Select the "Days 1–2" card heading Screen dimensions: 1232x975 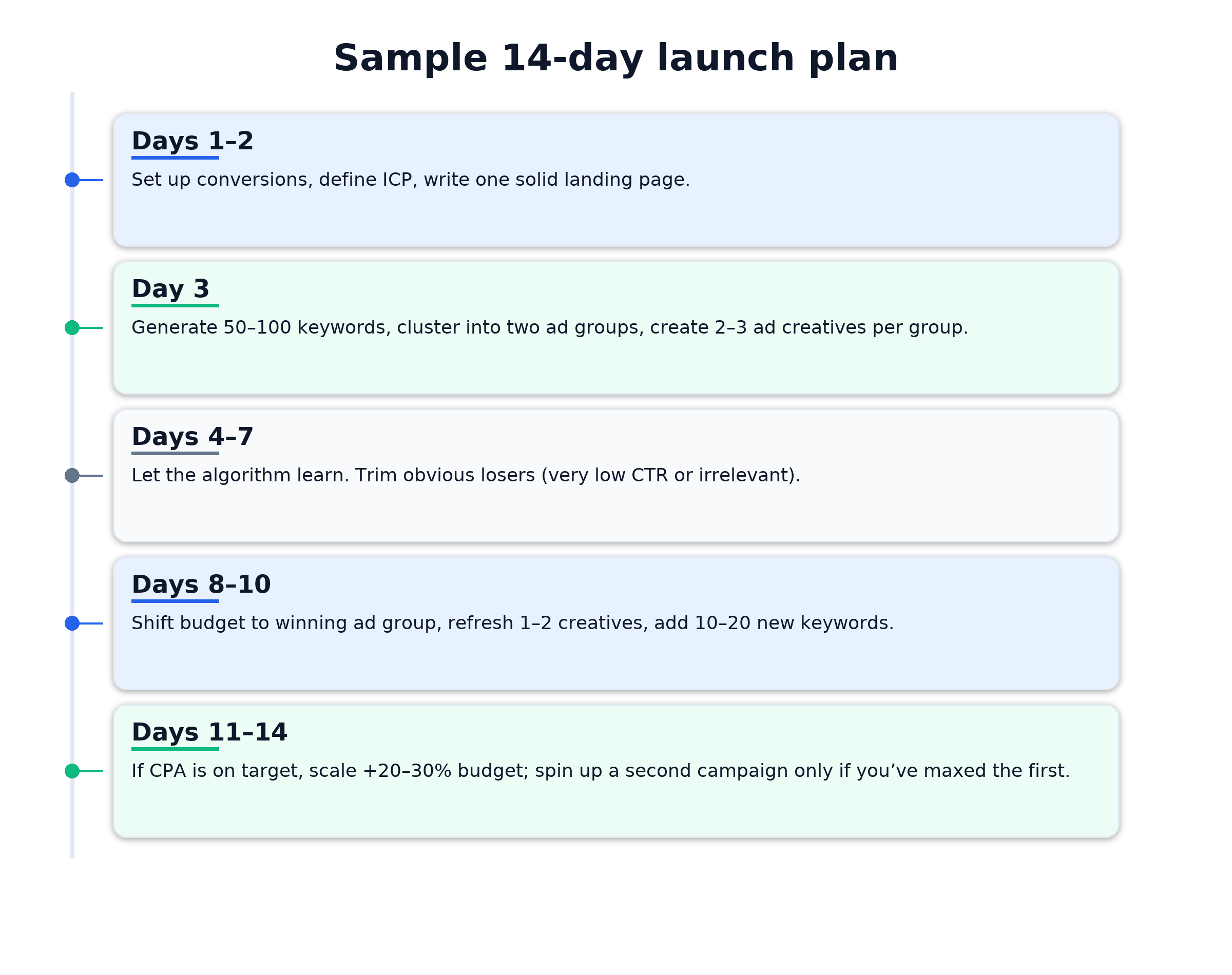coord(192,141)
